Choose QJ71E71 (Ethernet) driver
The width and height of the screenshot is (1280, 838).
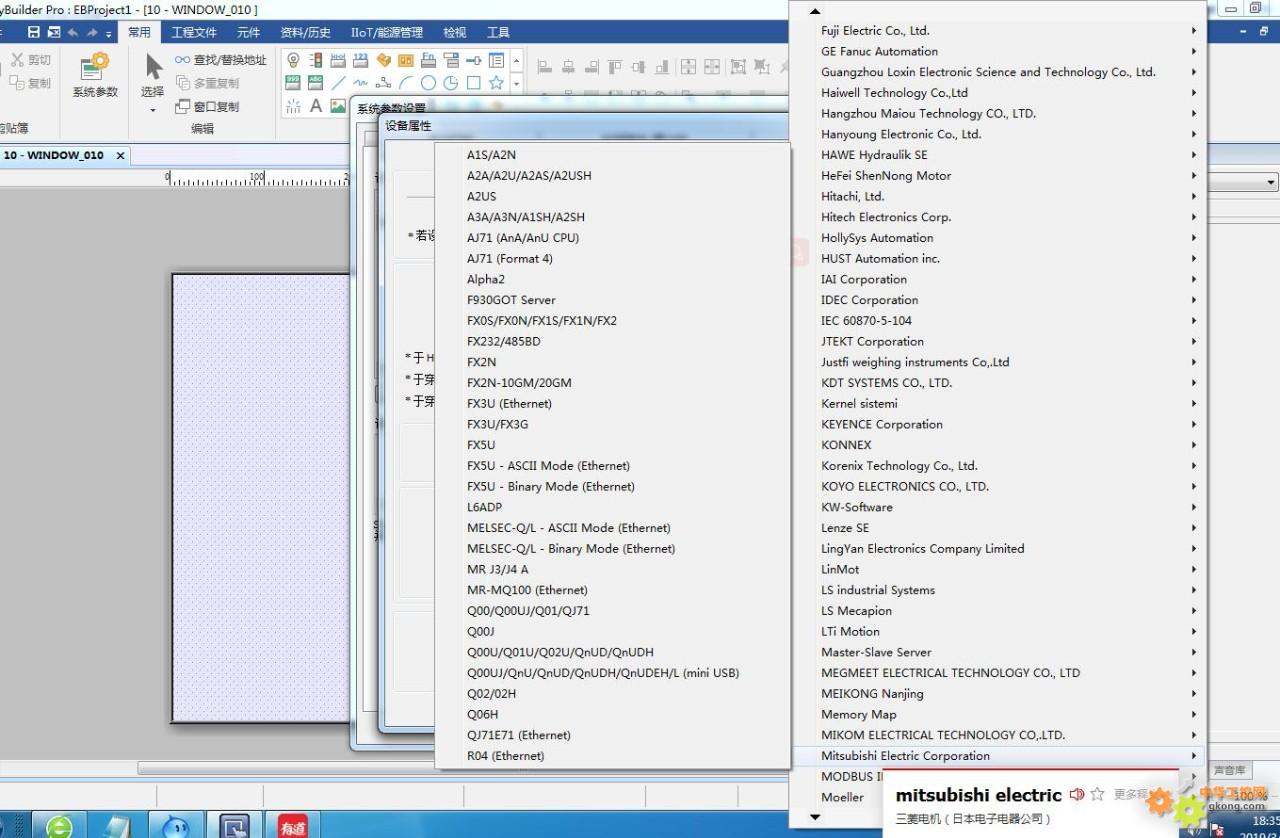point(612,735)
